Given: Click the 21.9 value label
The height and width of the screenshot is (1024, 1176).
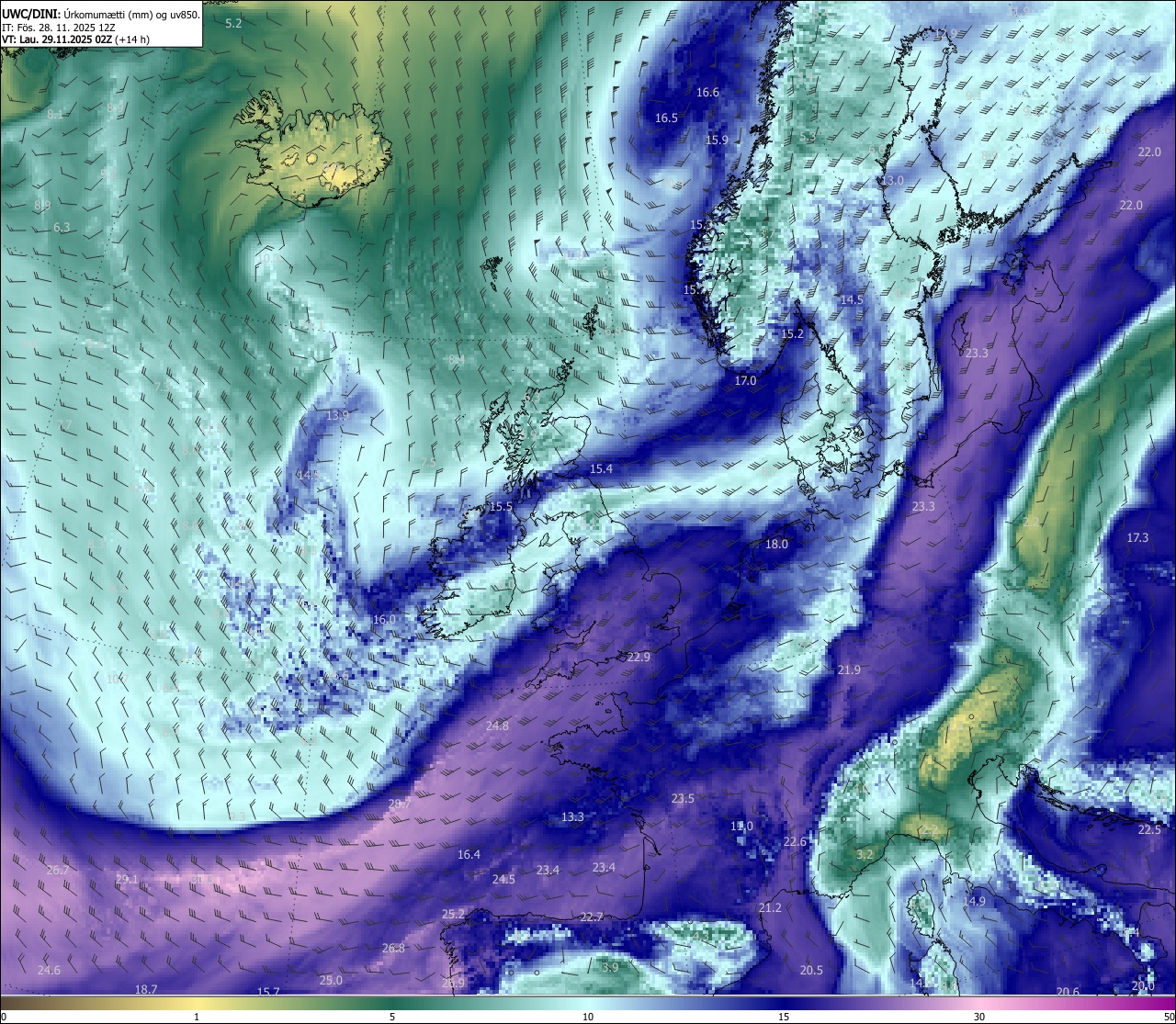Looking at the screenshot, I should click(849, 670).
